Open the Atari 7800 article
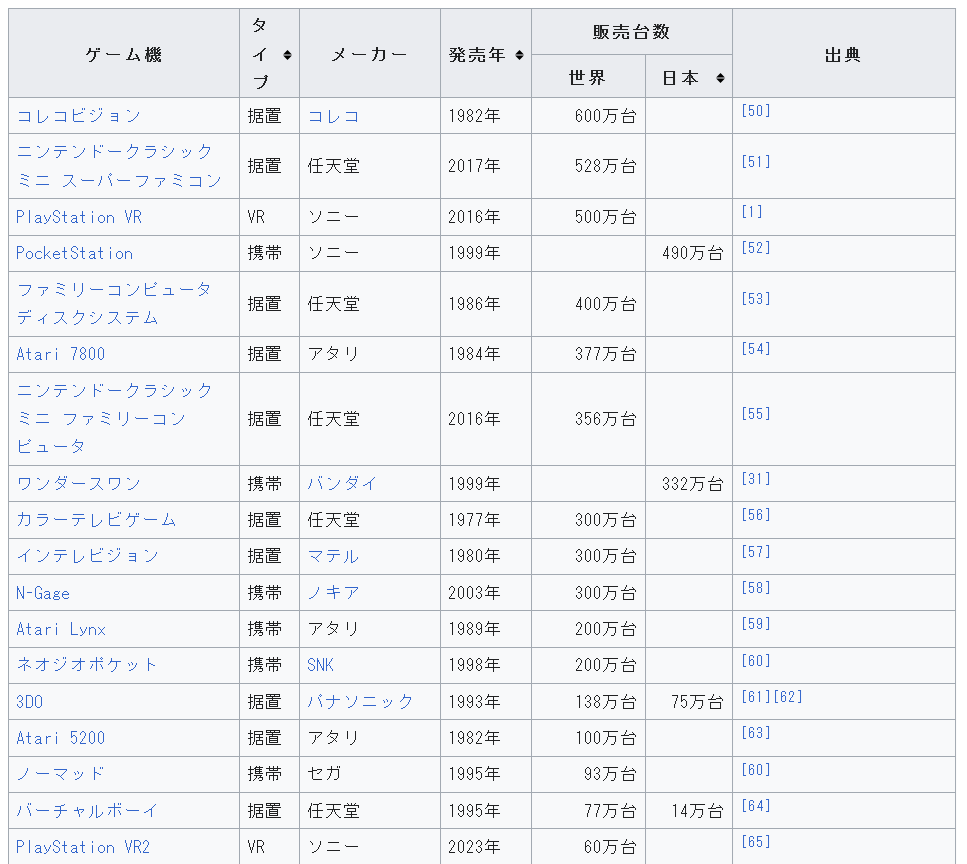967x864 pixels. 60,354
